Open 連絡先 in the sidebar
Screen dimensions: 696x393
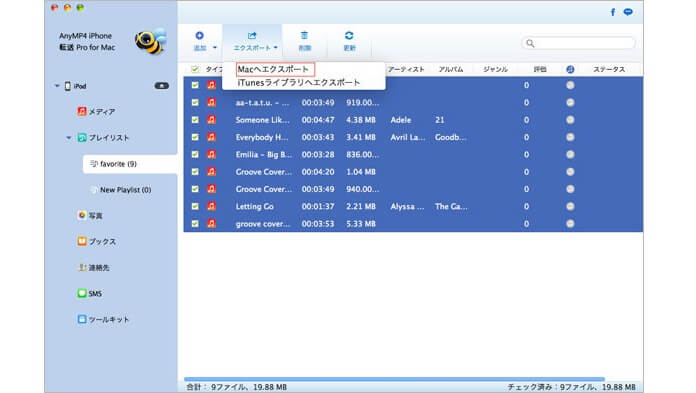[93, 268]
